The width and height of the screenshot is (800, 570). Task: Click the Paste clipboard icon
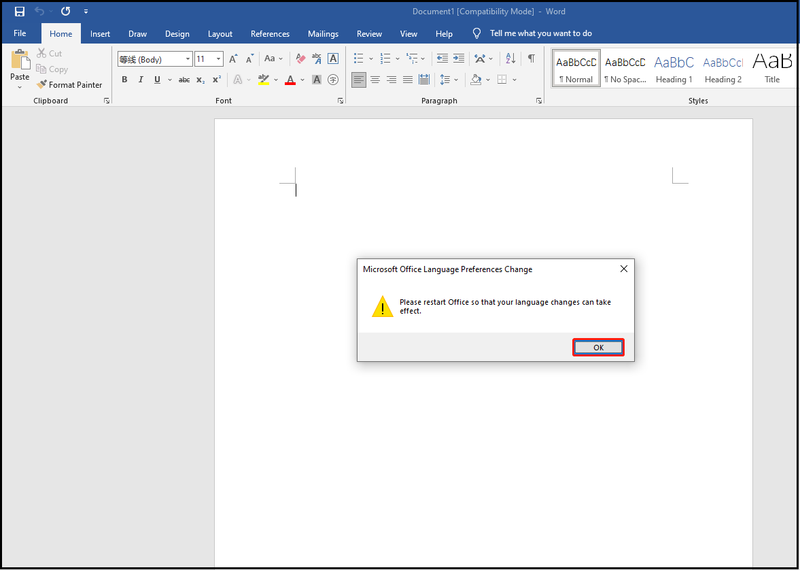[20, 60]
